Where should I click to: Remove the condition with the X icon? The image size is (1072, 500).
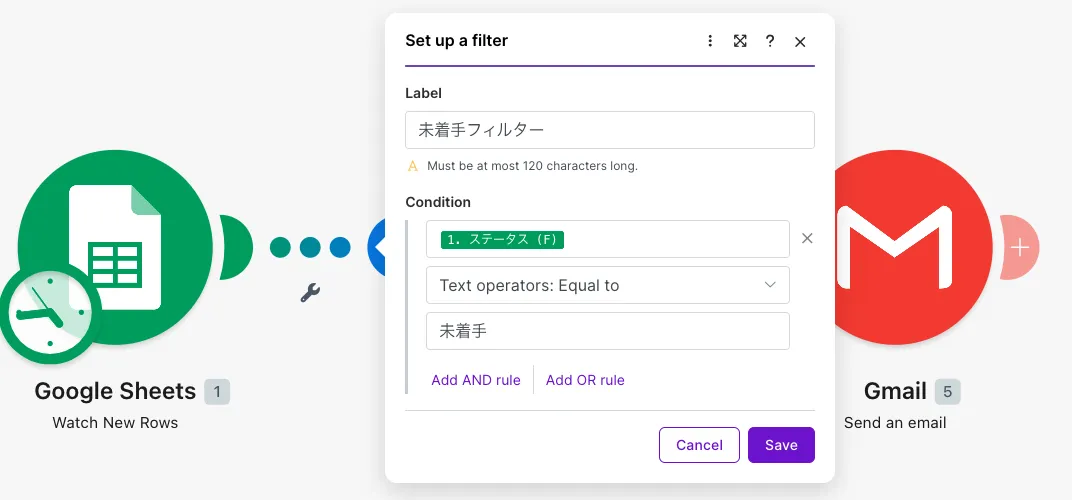pyautogui.click(x=807, y=238)
